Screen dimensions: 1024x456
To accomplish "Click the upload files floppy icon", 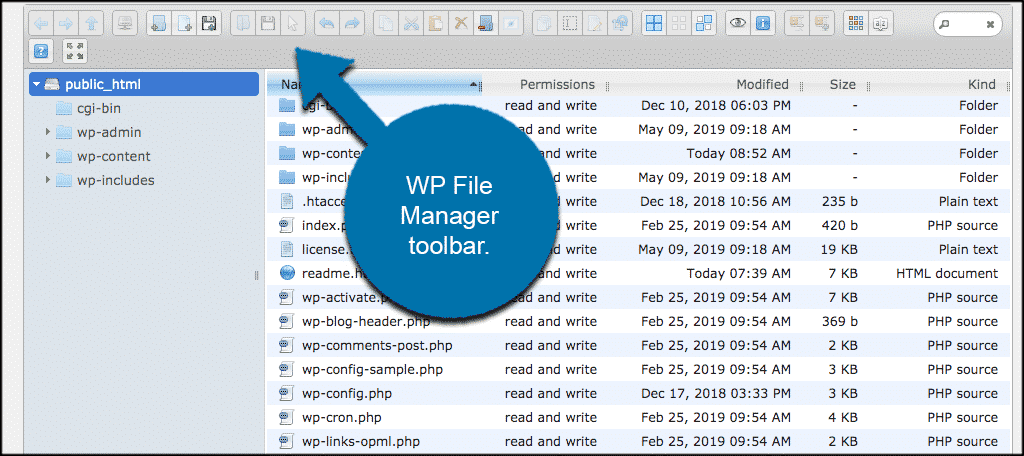I will pyautogui.click(x=208, y=24).
